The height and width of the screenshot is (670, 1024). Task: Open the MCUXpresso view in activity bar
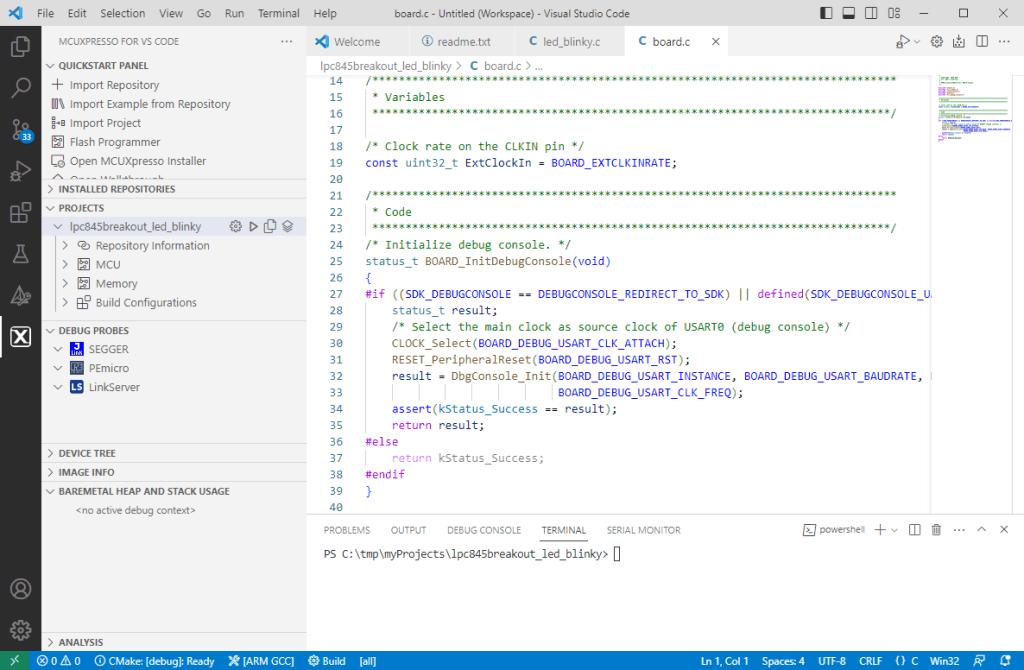coord(20,337)
